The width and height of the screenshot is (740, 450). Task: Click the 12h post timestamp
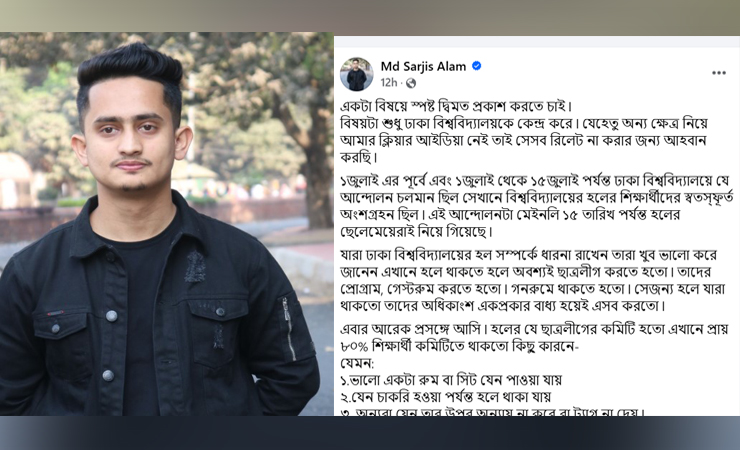click(x=389, y=83)
